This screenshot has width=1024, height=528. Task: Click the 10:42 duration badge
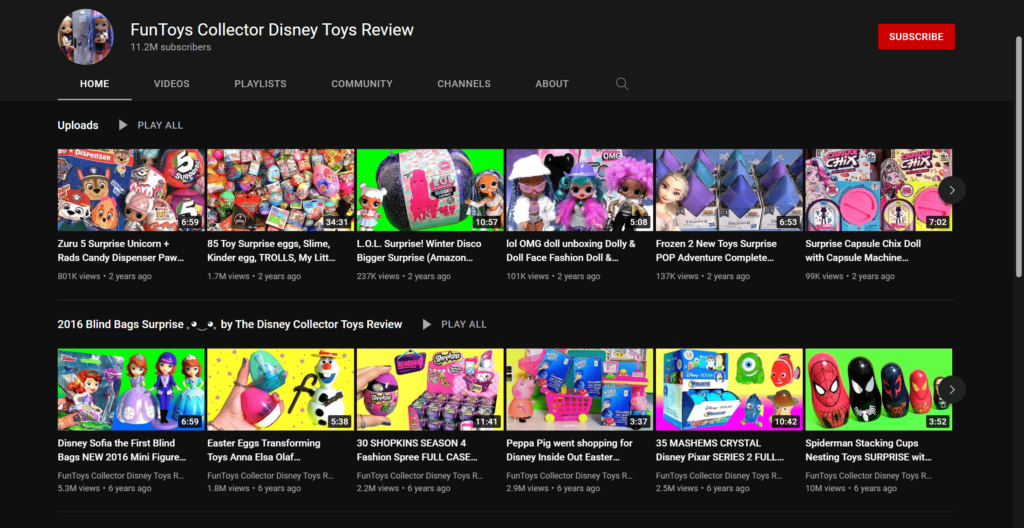pos(786,421)
